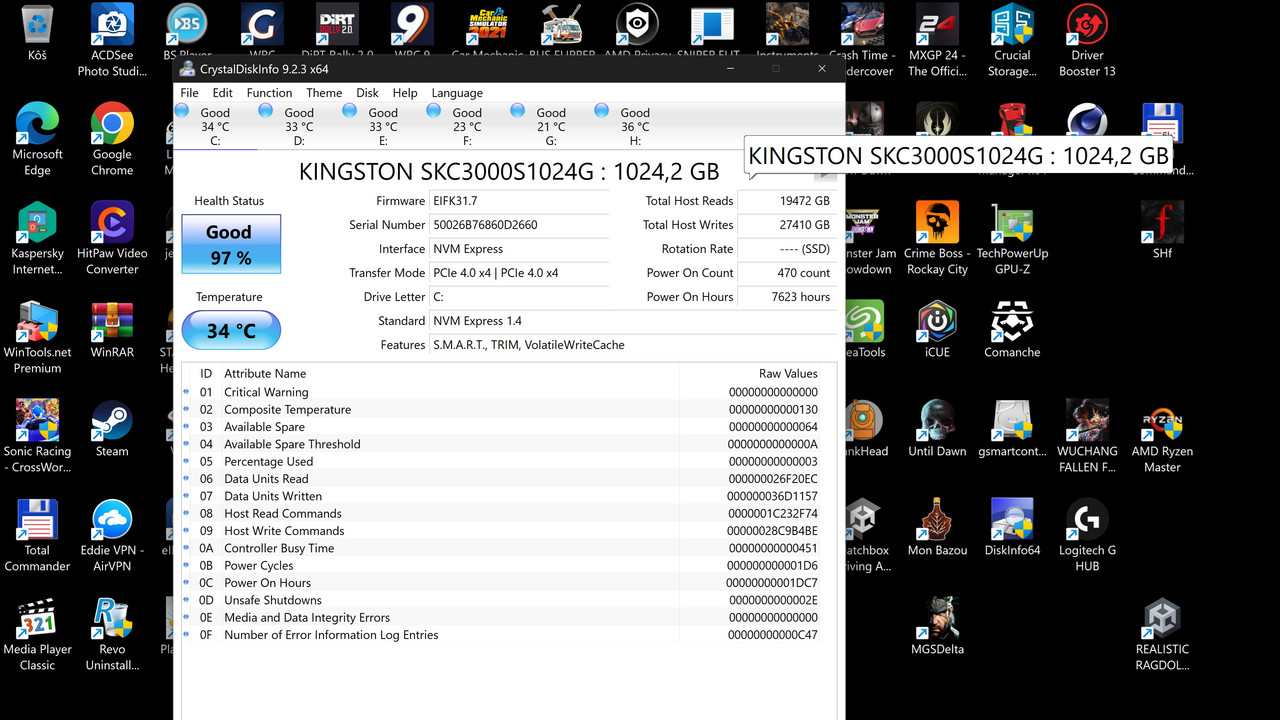The width and height of the screenshot is (1280, 720).
Task: Launch WinTools.net Premium shortcut
Action: 37,337
